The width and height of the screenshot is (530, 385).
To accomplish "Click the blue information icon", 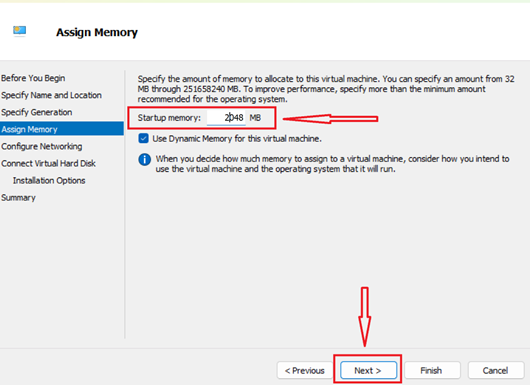I will [145, 159].
